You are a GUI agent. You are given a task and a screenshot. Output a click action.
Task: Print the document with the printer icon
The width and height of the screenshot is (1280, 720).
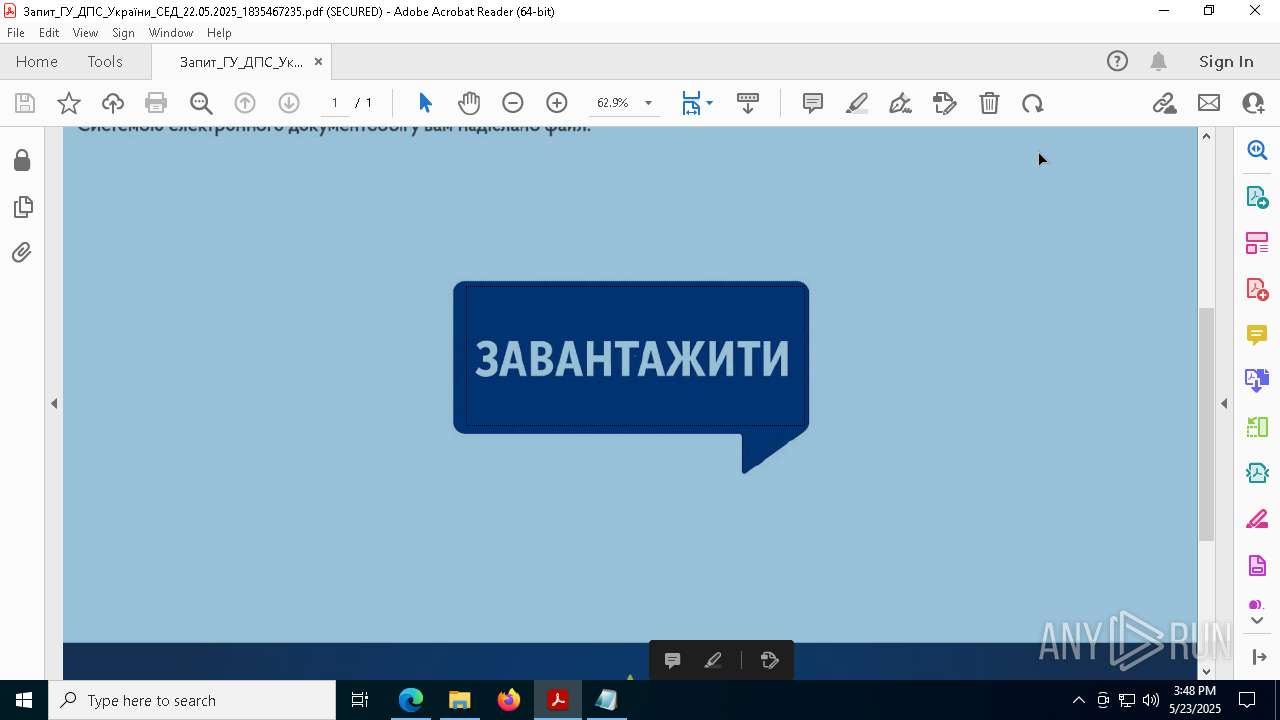[x=156, y=103]
